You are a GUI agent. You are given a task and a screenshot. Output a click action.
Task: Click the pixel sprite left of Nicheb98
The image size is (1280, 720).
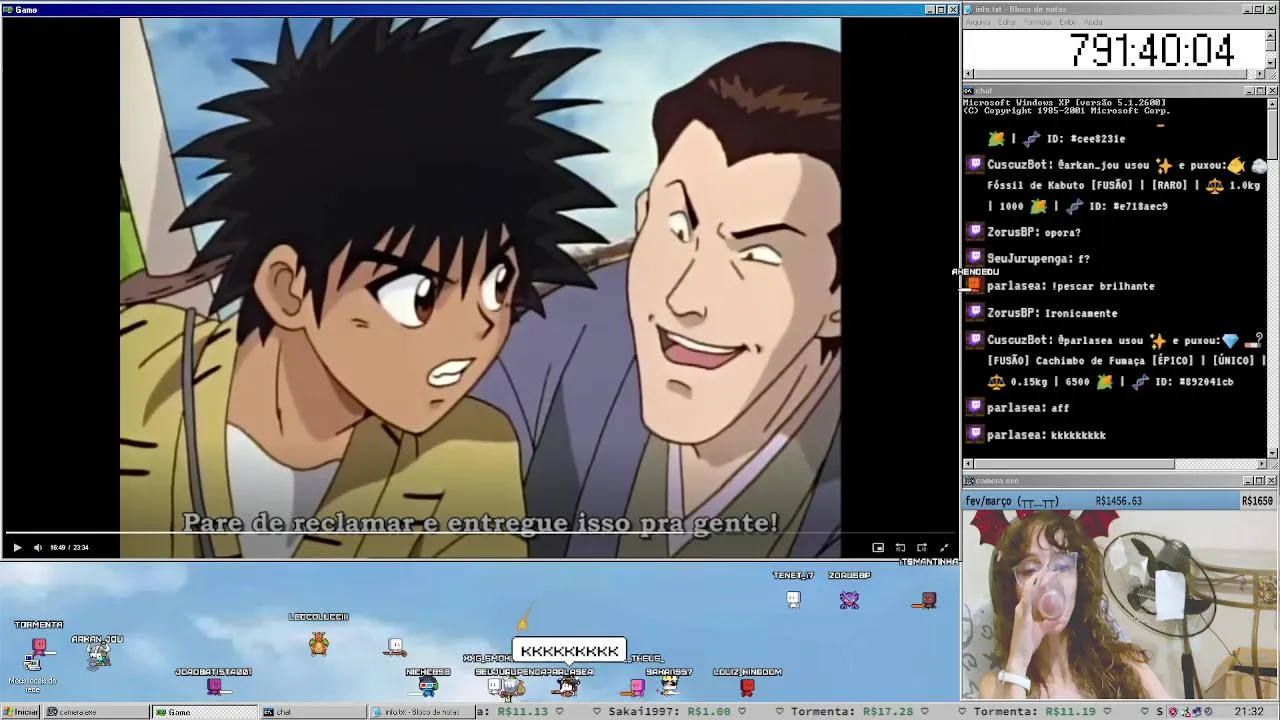[396, 648]
